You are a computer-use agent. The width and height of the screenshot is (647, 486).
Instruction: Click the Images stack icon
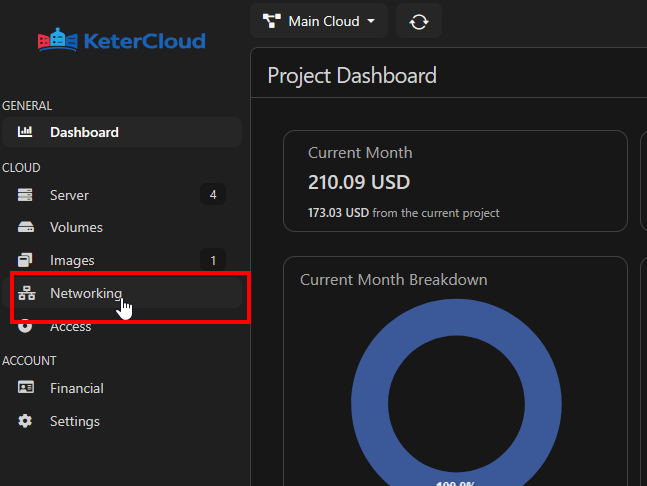25,260
